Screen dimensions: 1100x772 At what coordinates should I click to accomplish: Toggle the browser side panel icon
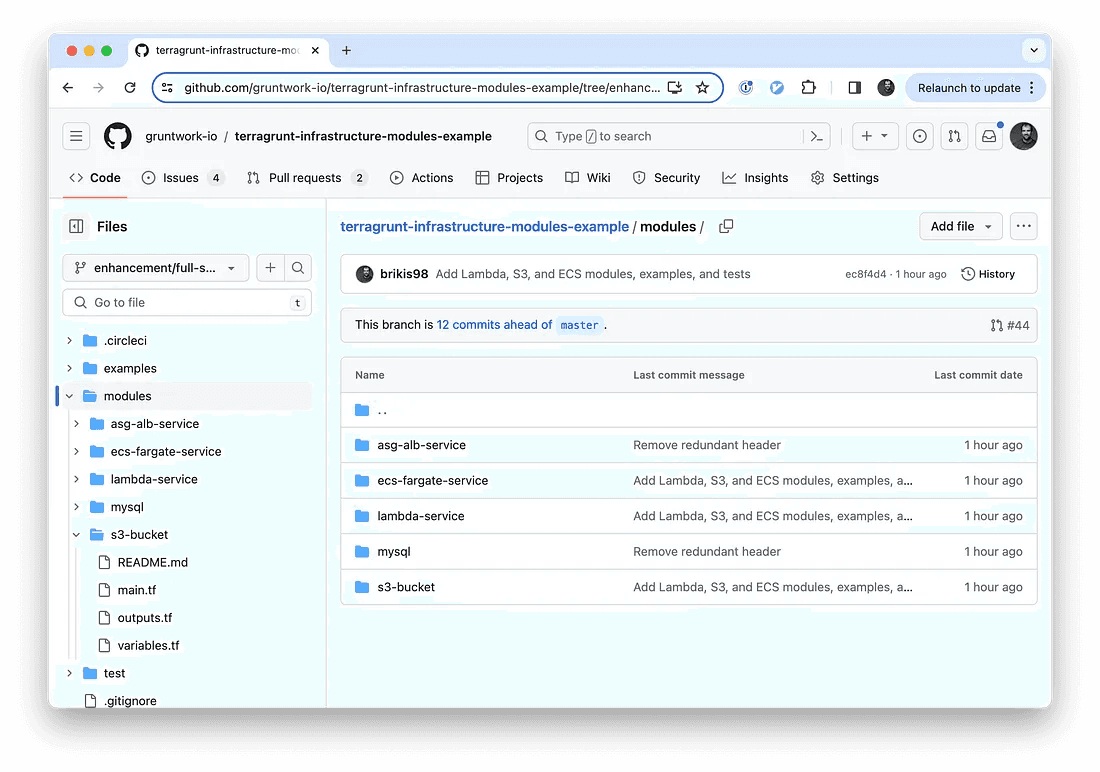[x=854, y=88]
